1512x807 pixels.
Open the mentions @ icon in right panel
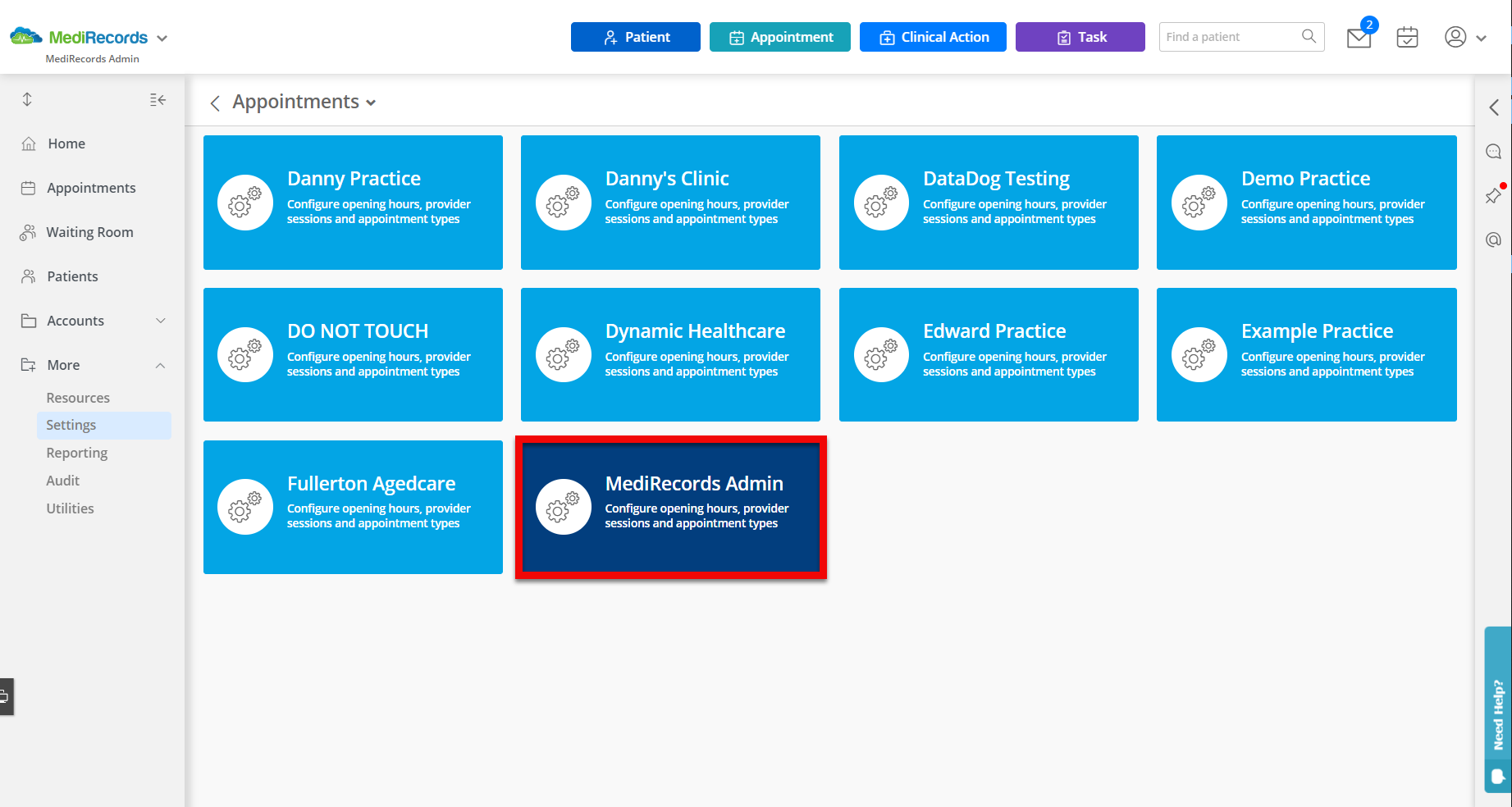point(1493,239)
